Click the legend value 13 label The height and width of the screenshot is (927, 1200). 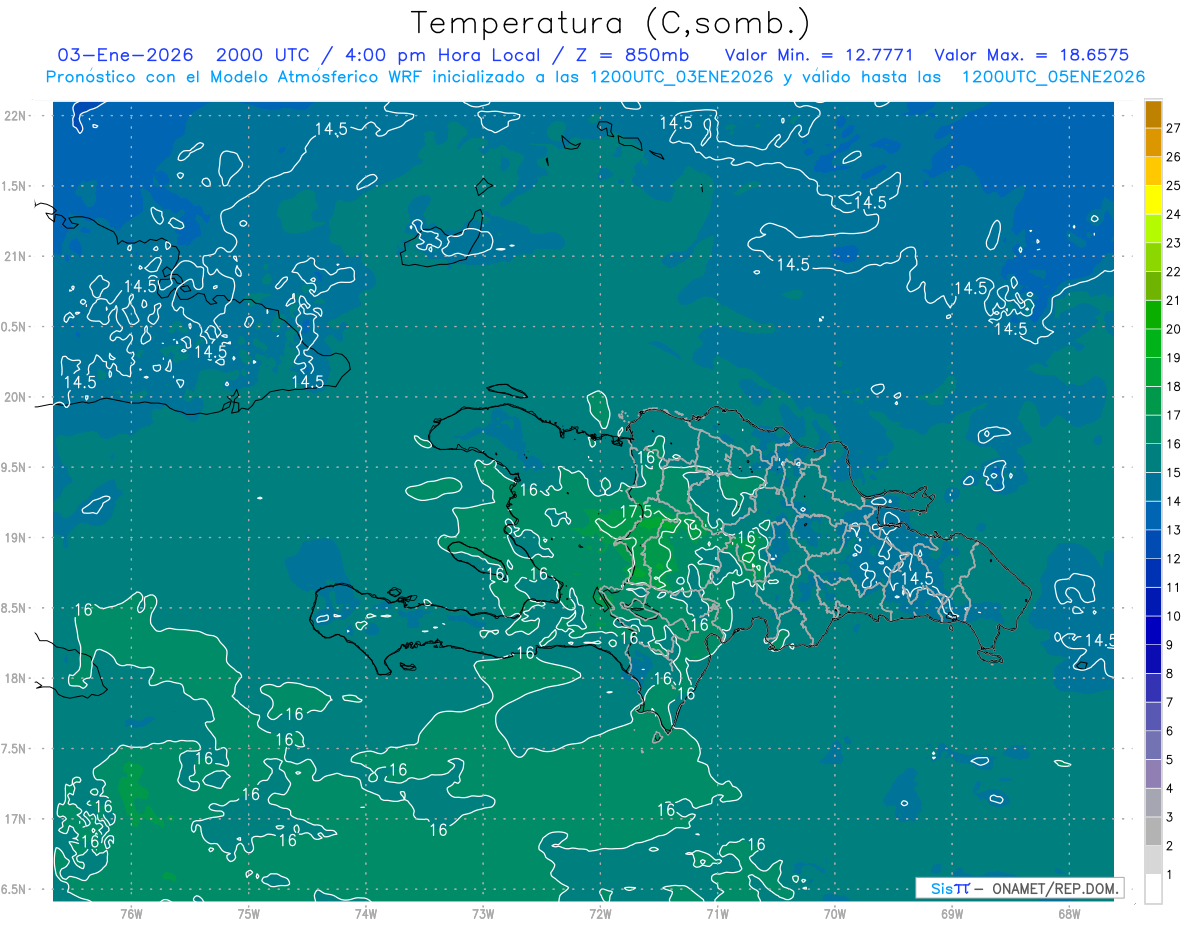[x=1174, y=530]
